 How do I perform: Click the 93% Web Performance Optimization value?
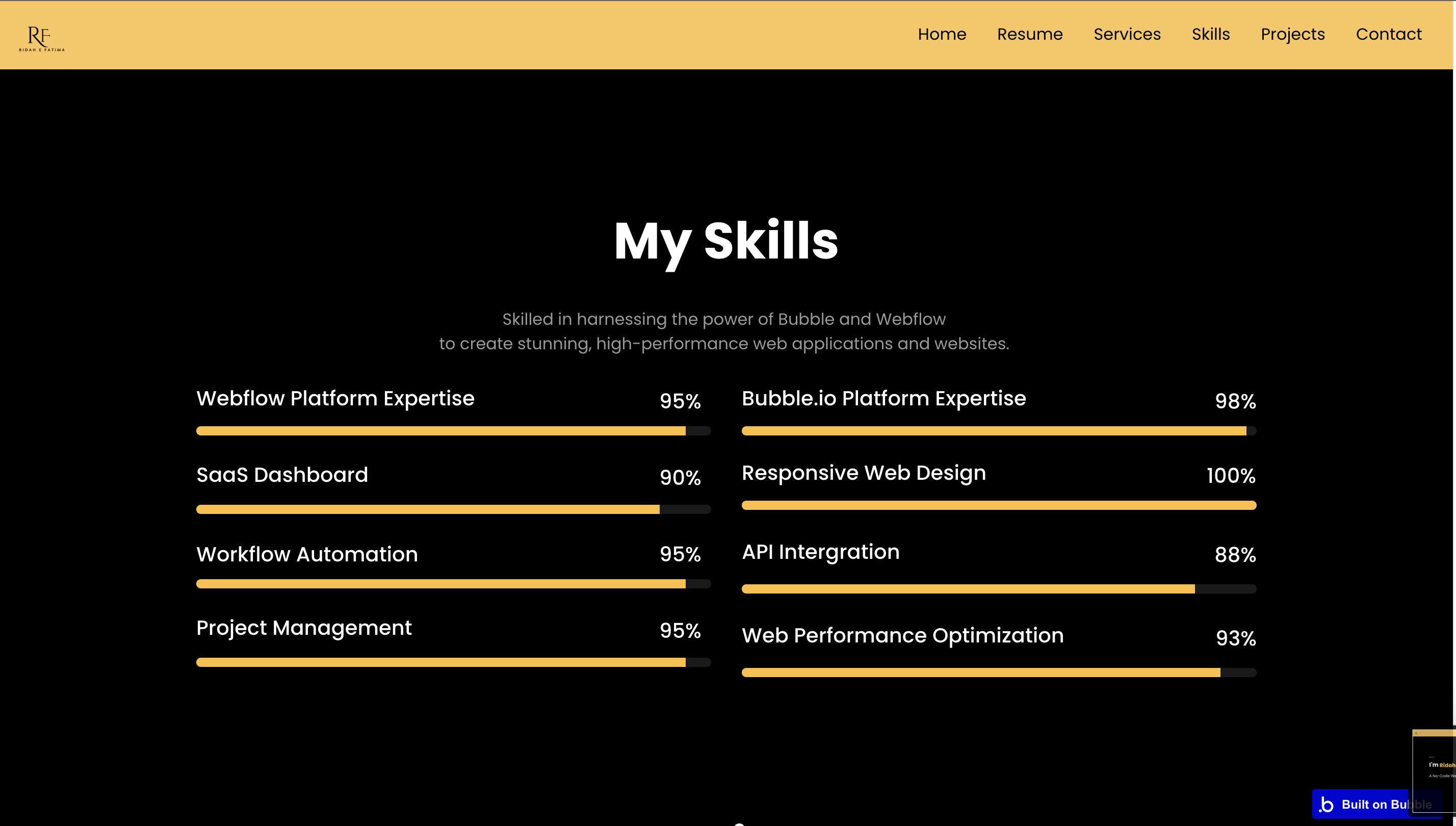click(1235, 638)
